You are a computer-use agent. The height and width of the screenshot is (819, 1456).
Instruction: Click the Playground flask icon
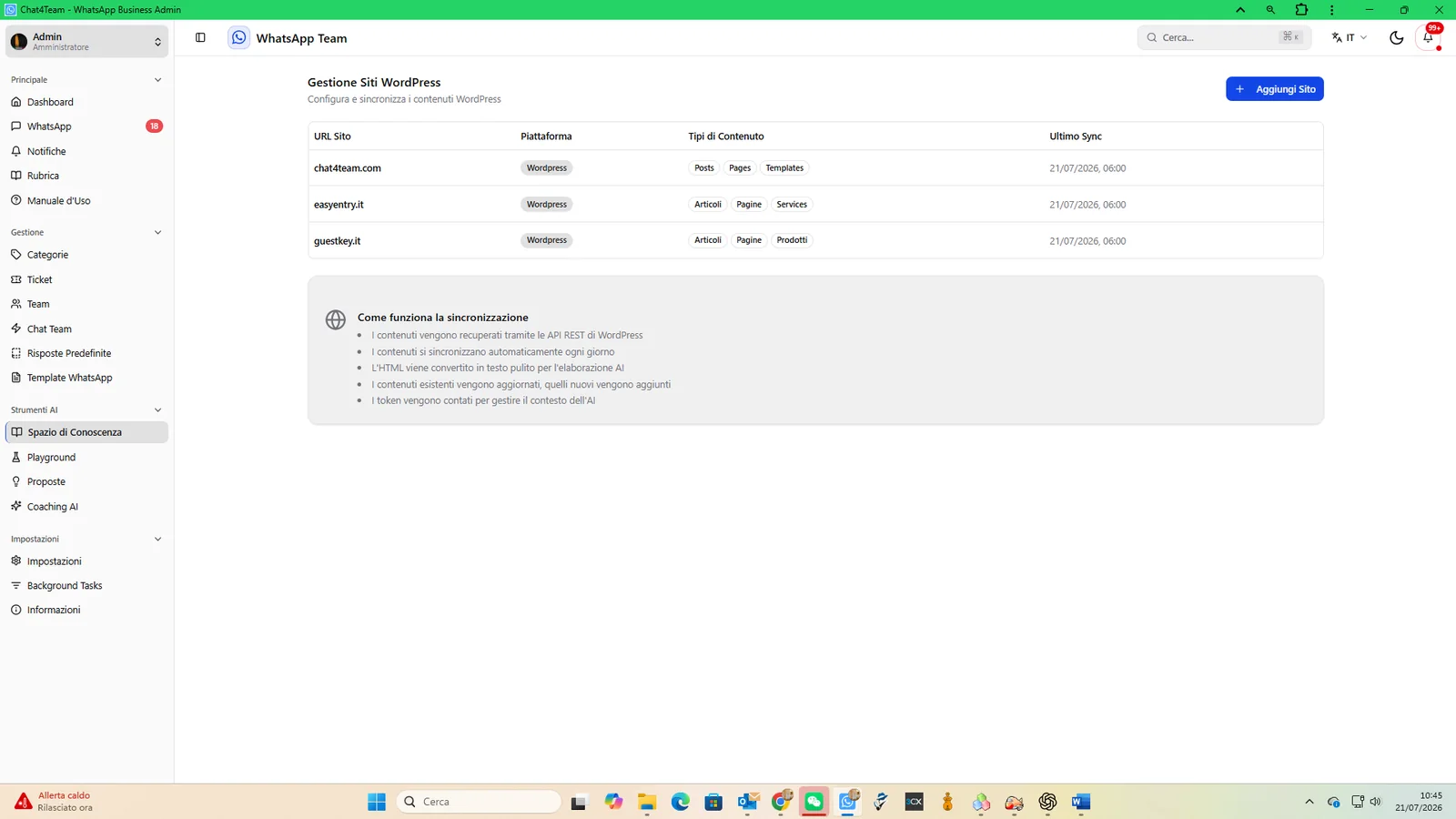(x=16, y=457)
